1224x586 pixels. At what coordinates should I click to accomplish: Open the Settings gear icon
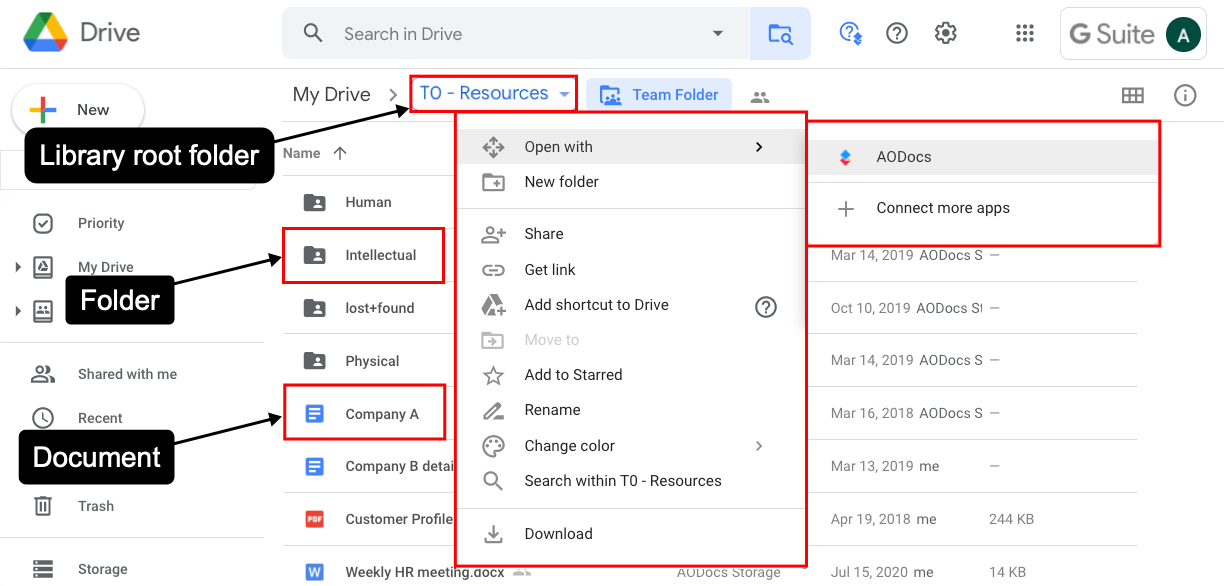click(x=945, y=33)
